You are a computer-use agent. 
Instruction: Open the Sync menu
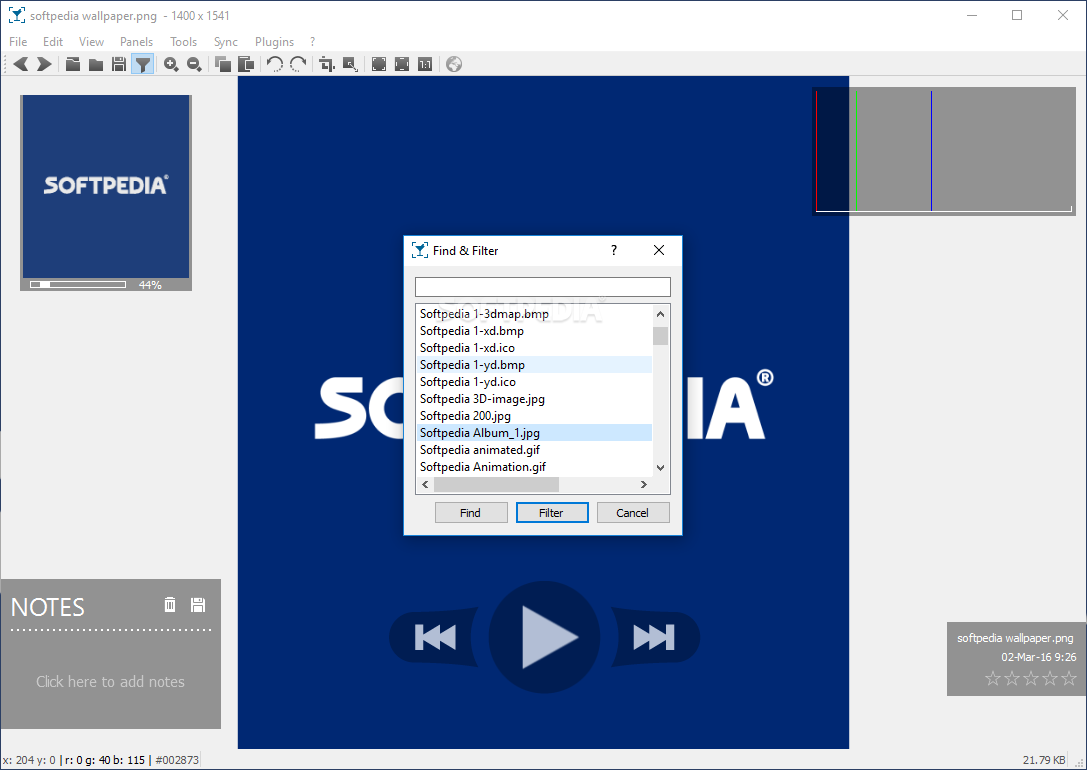(x=225, y=42)
